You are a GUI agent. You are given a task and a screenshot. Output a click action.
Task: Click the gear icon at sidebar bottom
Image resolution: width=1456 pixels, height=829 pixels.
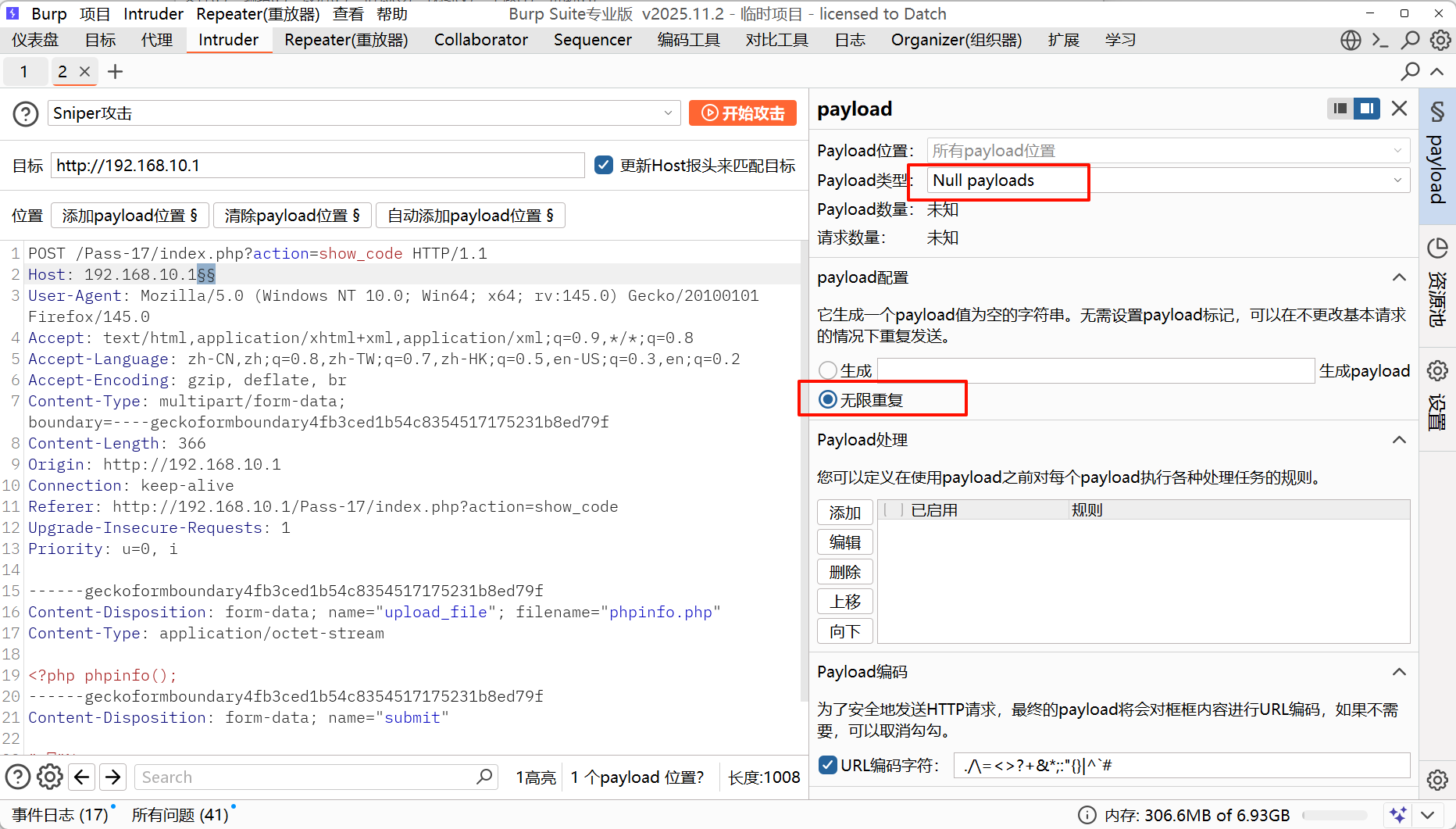(1437, 780)
